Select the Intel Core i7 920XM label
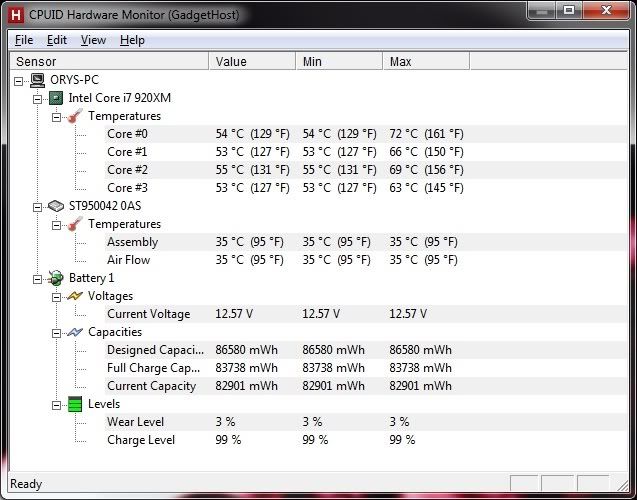This screenshot has width=637, height=500. point(119,98)
